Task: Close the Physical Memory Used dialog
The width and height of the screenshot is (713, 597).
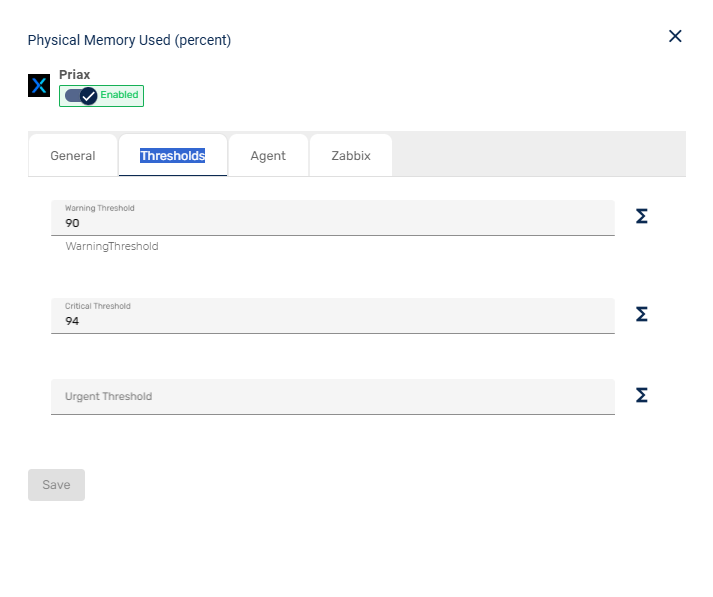Action: 675,36
